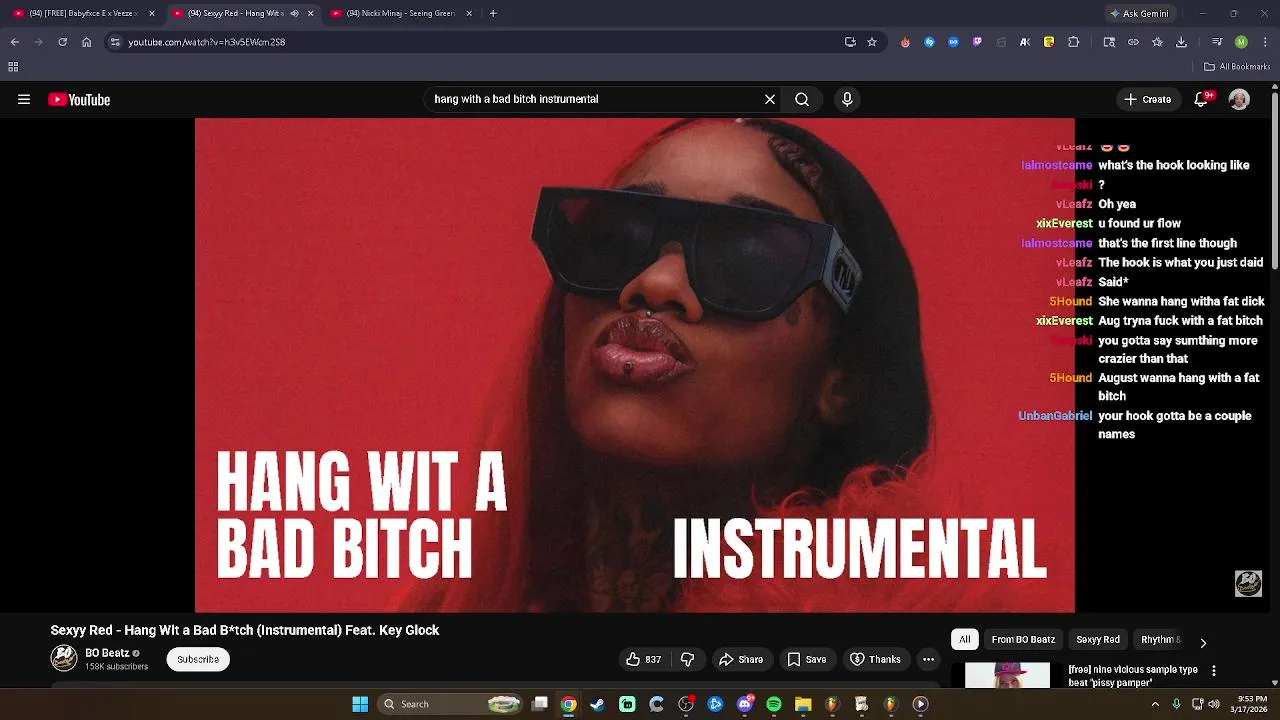Like the video with thumbs-up
The height and width of the screenshot is (720, 1280).
[643, 659]
